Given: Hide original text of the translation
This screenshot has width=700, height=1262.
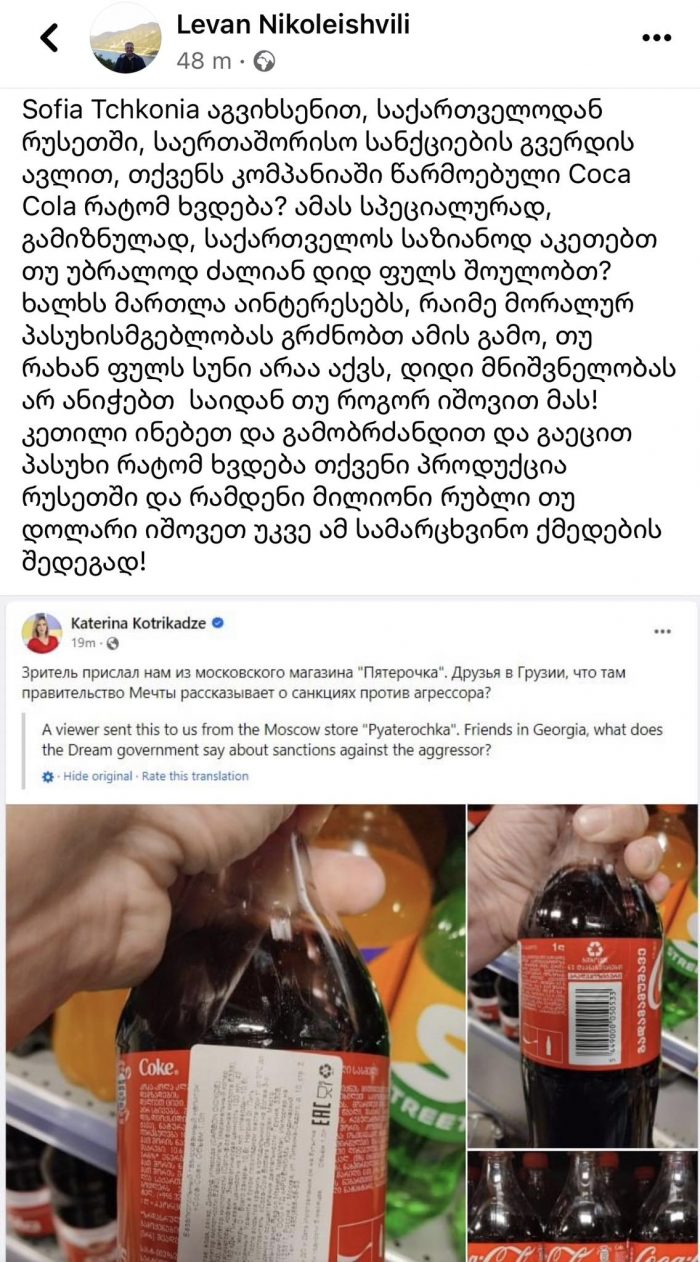Looking at the screenshot, I should [x=99, y=776].
